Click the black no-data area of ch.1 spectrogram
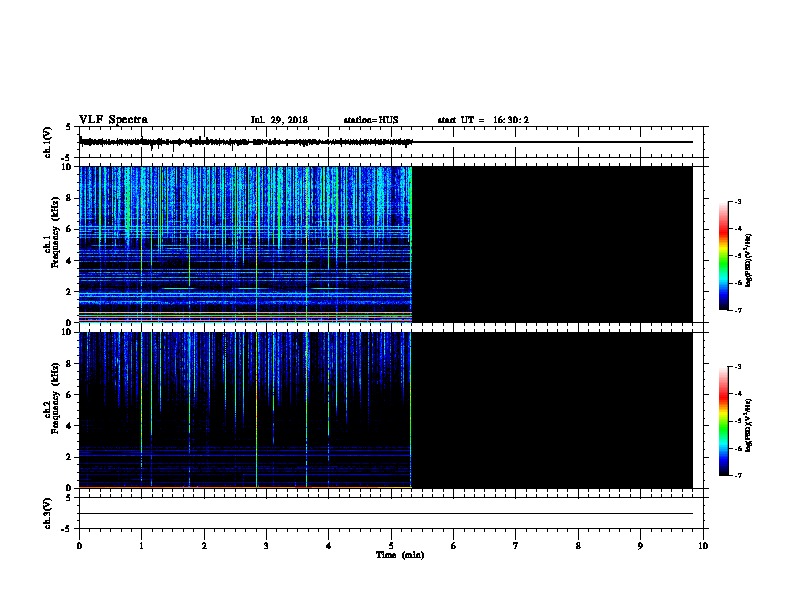This screenshot has width=792, height=612. 553,244
